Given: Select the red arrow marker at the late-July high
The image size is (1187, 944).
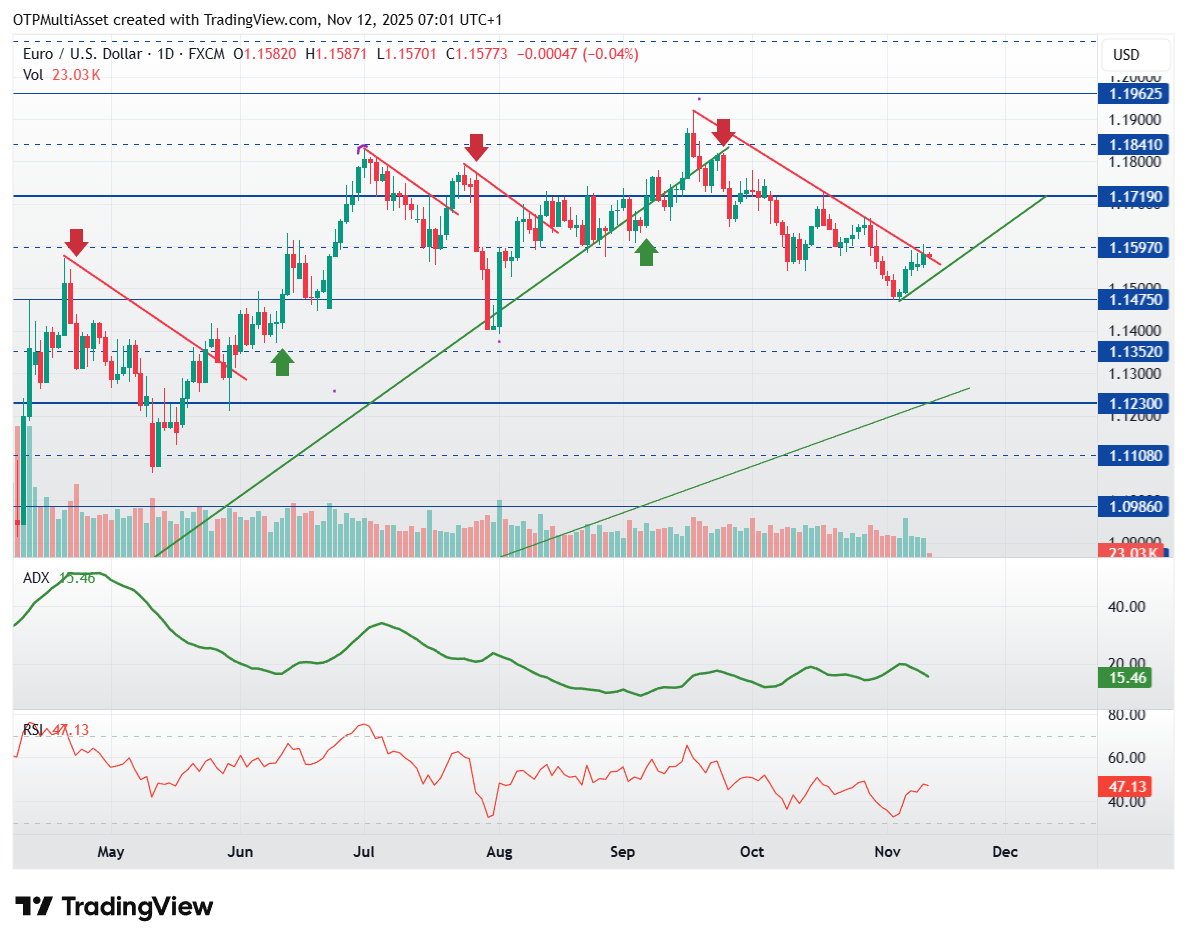Looking at the screenshot, I should tap(476, 147).
